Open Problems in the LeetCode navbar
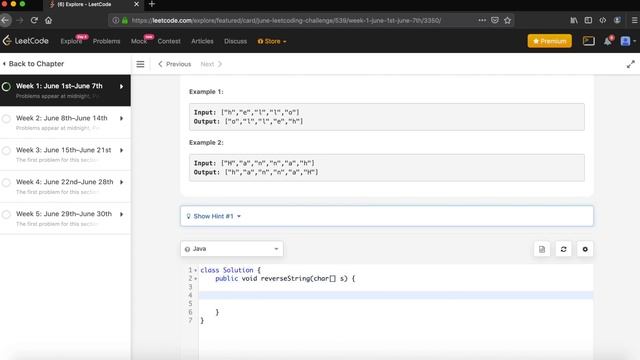640x360 pixels. pyautogui.click(x=107, y=41)
